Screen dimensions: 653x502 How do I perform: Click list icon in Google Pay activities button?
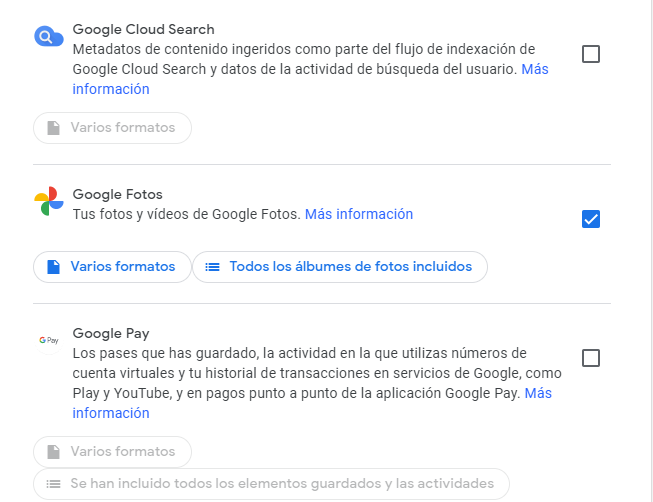pos(54,484)
